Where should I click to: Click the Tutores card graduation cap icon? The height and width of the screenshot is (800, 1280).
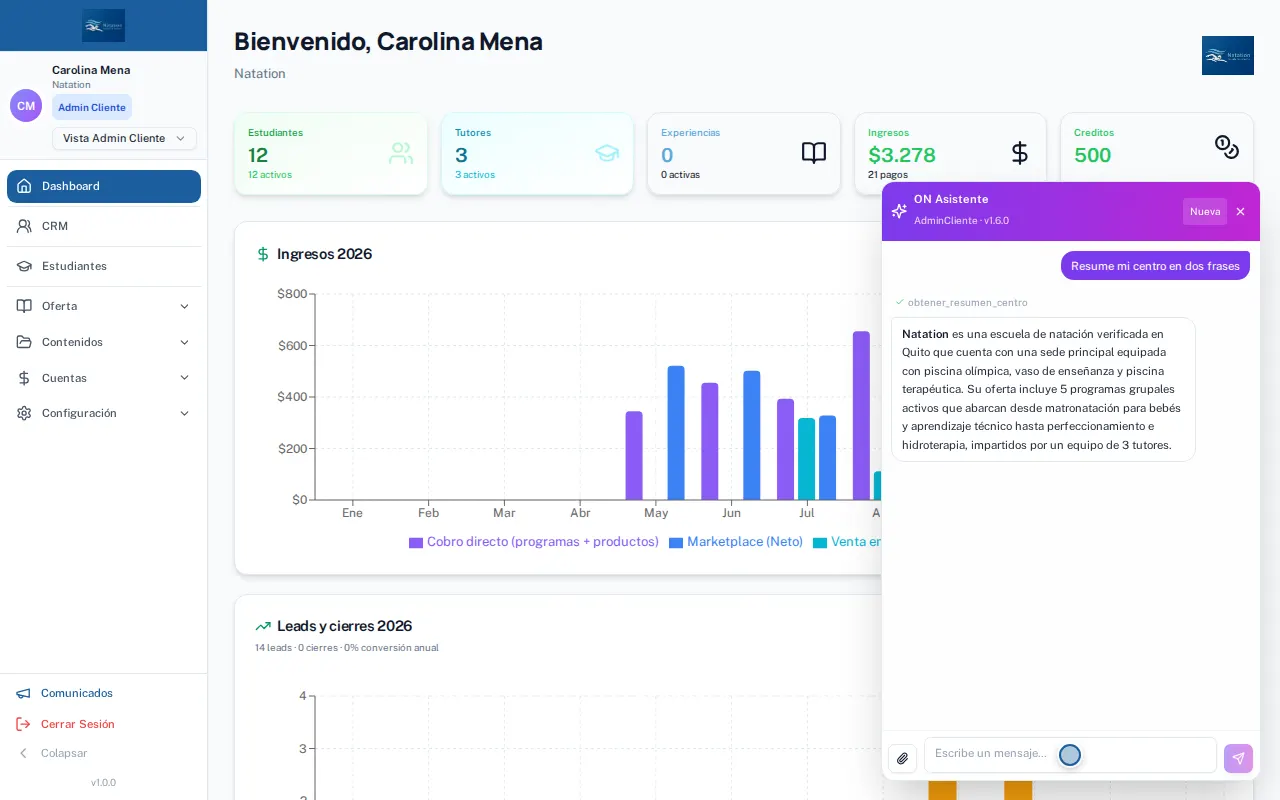click(x=607, y=153)
